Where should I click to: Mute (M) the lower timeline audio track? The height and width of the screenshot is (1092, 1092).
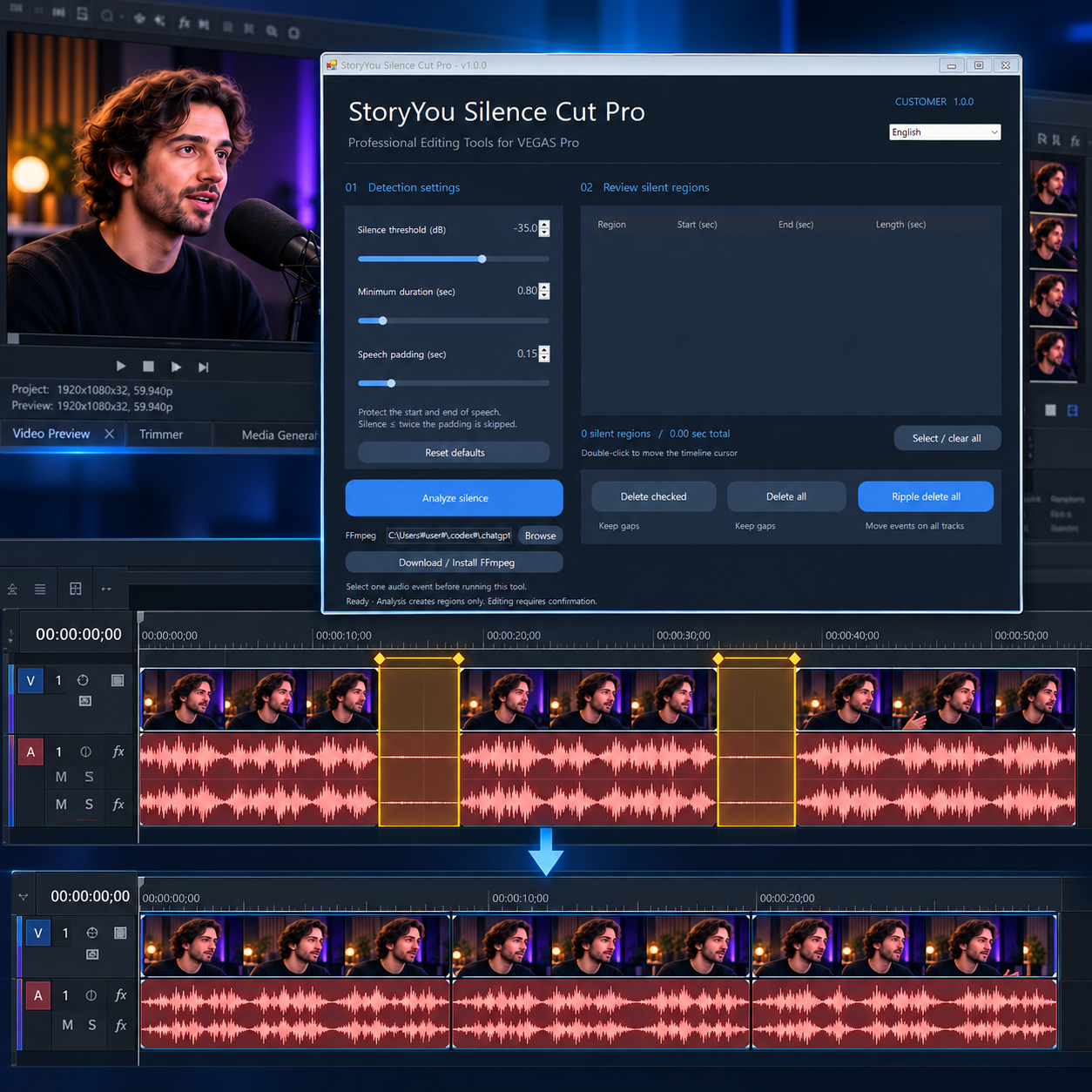[x=67, y=1026]
